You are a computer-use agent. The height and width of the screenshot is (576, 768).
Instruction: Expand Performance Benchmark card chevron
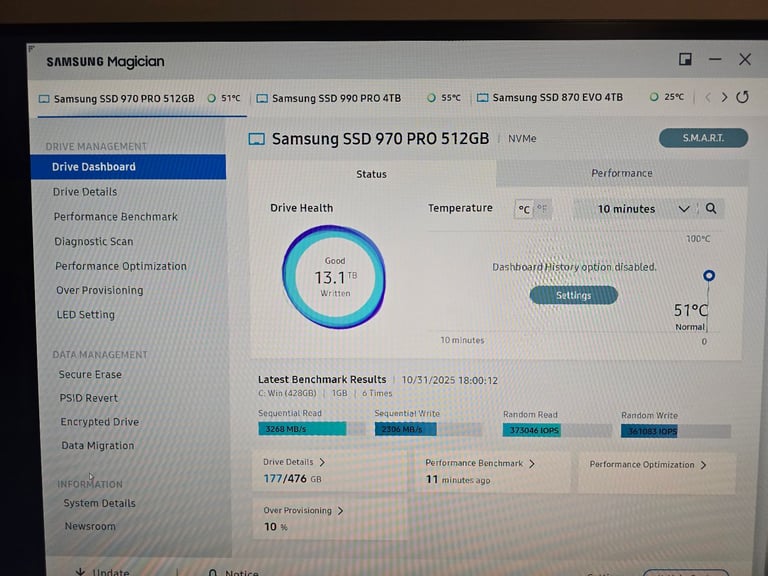click(x=532, y=463)
